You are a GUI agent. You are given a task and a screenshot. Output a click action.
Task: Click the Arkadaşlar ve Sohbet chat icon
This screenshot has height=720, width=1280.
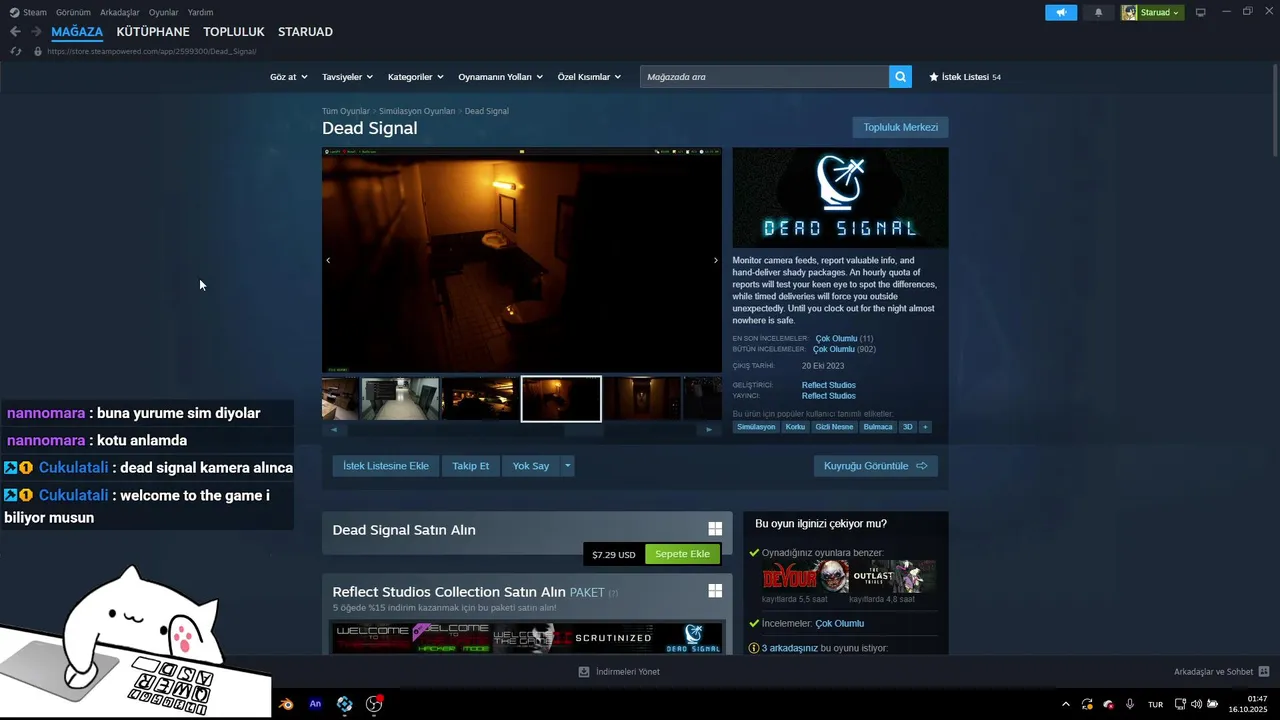[1264, 672]
